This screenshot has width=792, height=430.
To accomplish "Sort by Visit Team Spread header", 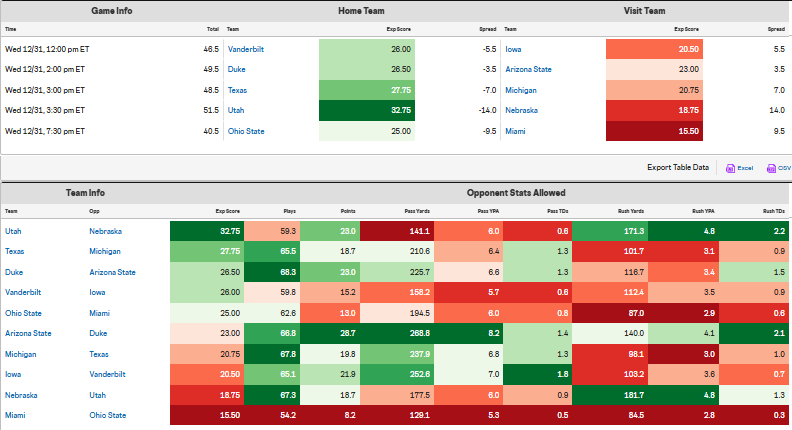I will tap(776, 29).
